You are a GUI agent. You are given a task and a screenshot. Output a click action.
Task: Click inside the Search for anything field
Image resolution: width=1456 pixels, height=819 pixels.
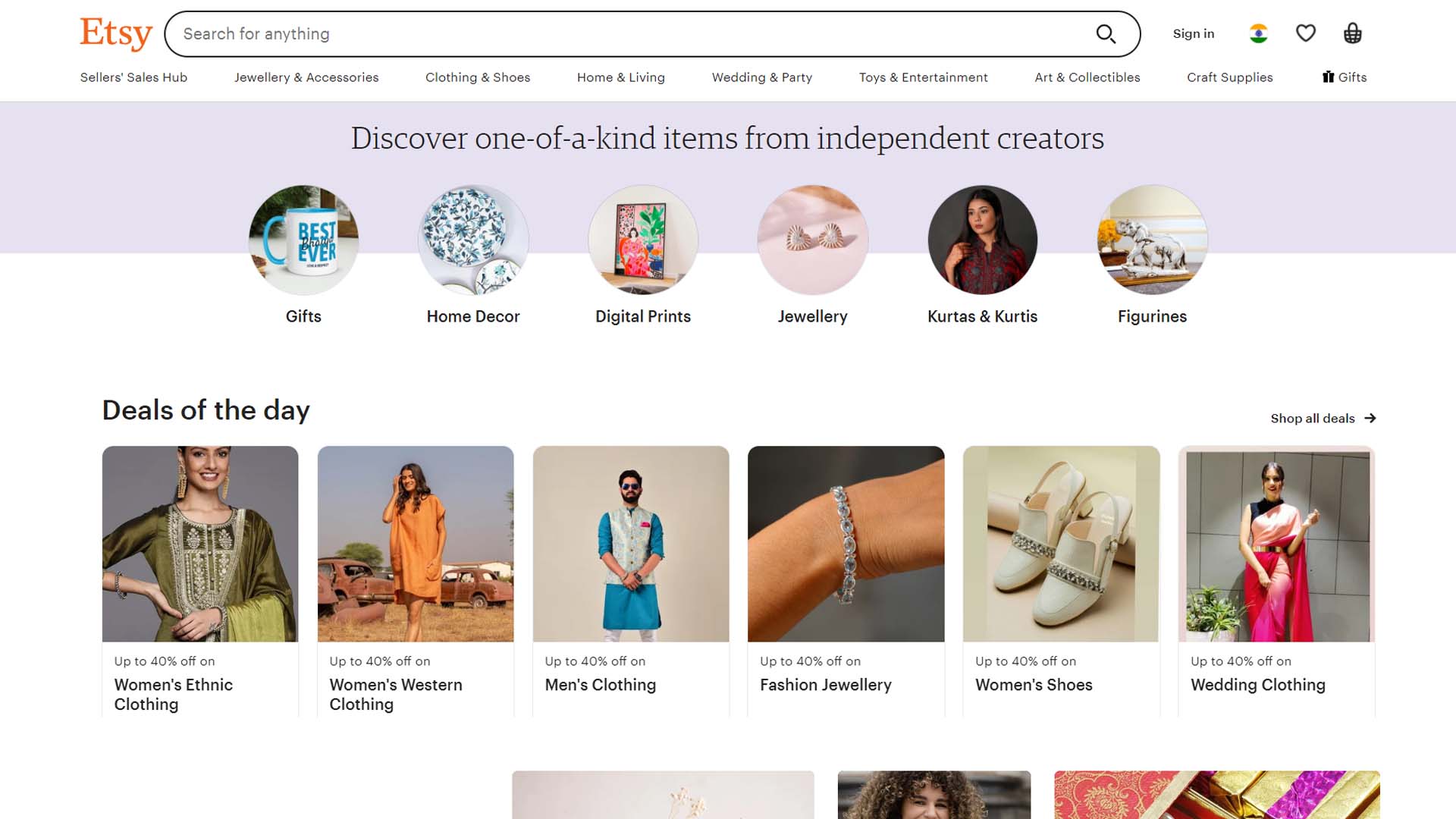(531, 33)
